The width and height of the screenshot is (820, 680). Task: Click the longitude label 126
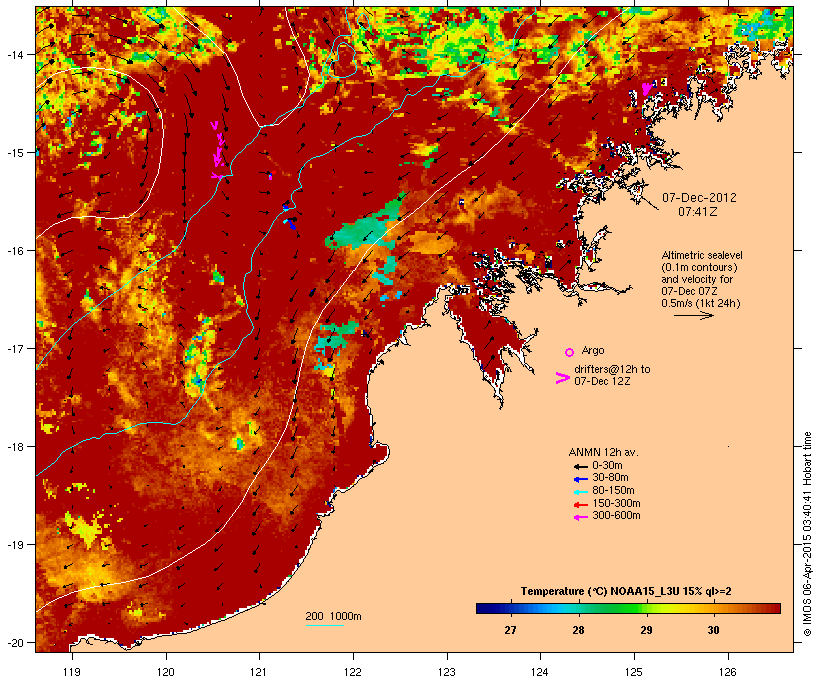click(727, 672)
